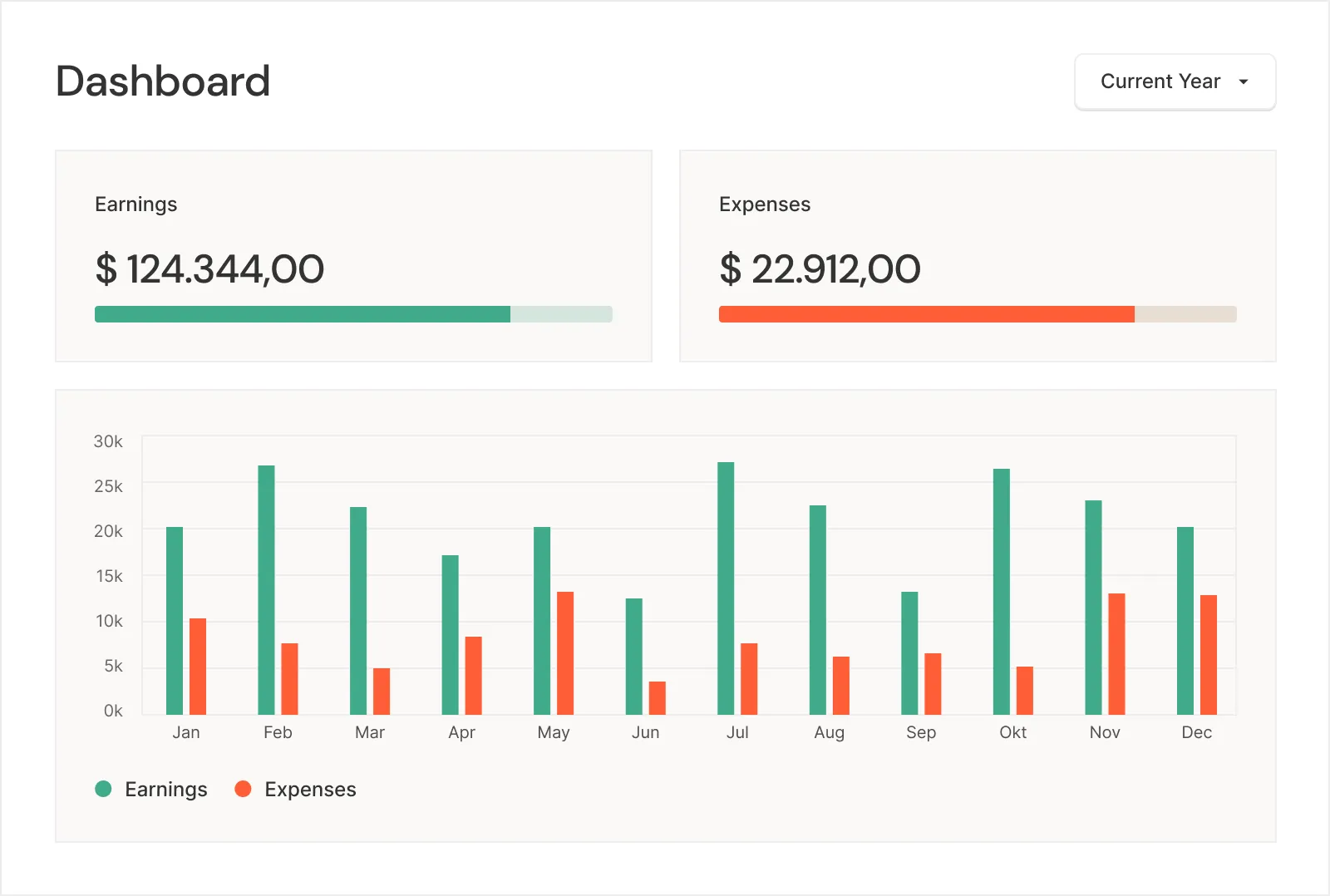Click the Feb axis label

278,732
